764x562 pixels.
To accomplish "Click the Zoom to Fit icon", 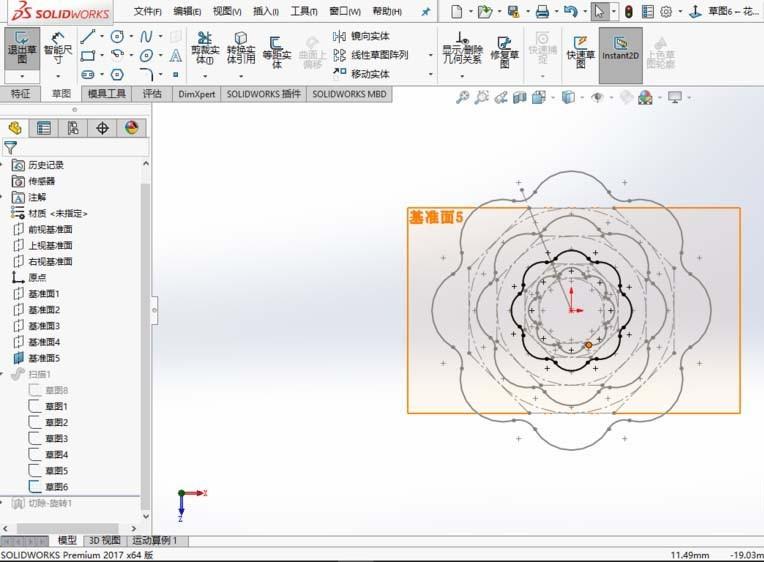I will coord(462,97).
